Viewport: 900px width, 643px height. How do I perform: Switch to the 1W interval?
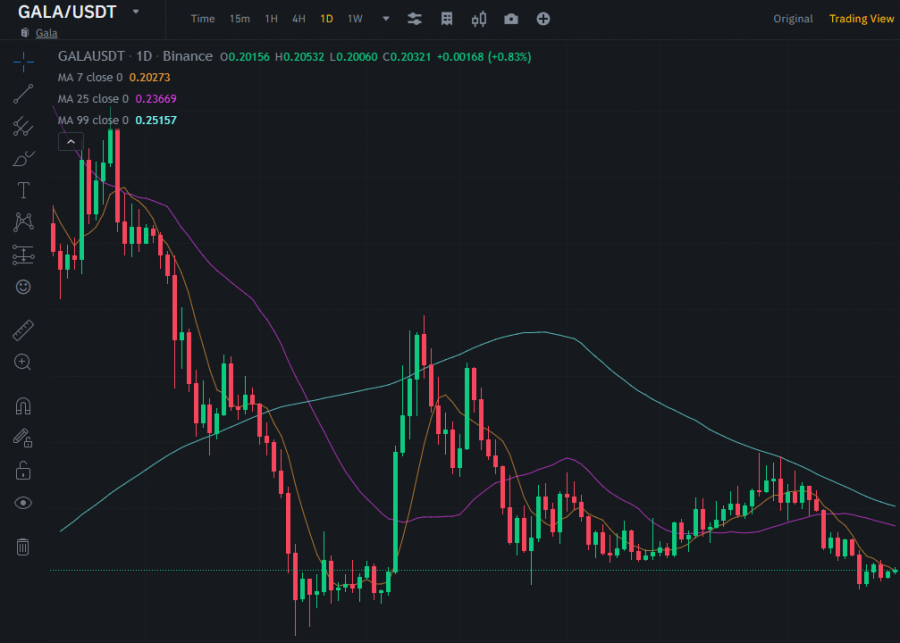coord(355,19)
